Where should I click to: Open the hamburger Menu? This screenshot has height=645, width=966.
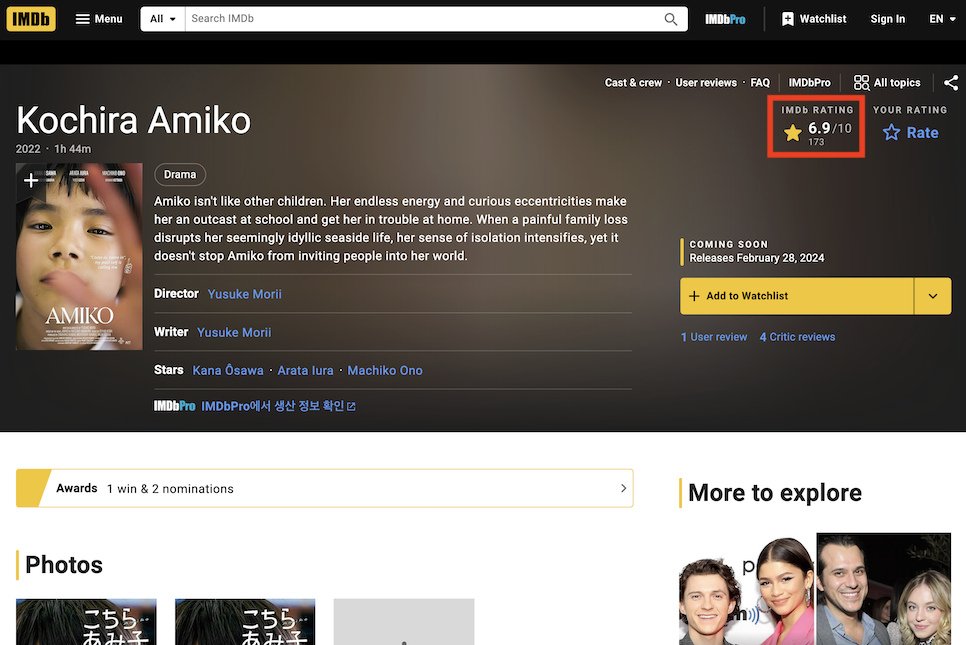[x=99, y=19]
